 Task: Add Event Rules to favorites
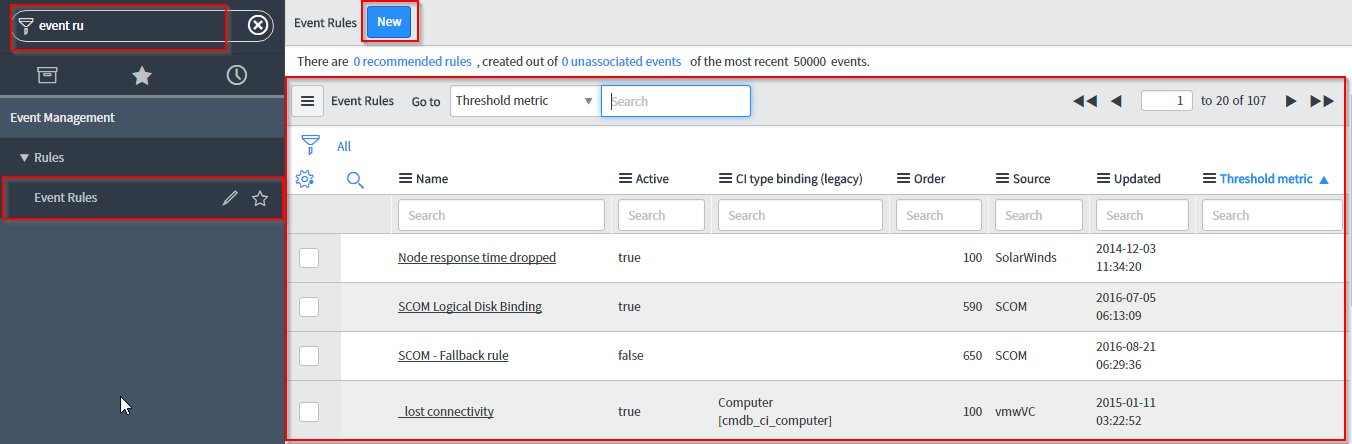[x=260, y=198]
